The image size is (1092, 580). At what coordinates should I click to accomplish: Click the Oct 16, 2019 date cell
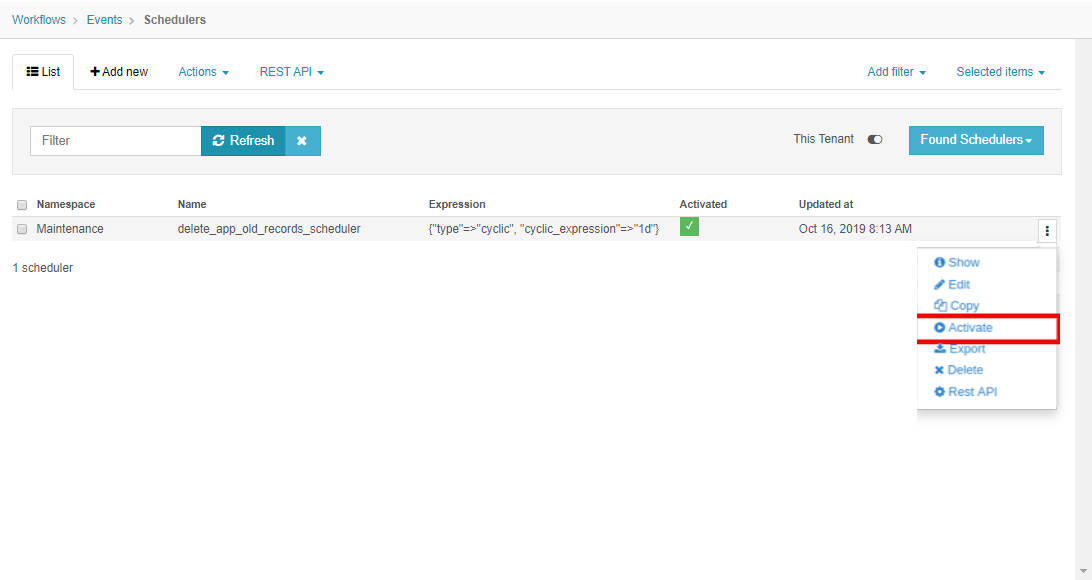[x=855, y=229]
